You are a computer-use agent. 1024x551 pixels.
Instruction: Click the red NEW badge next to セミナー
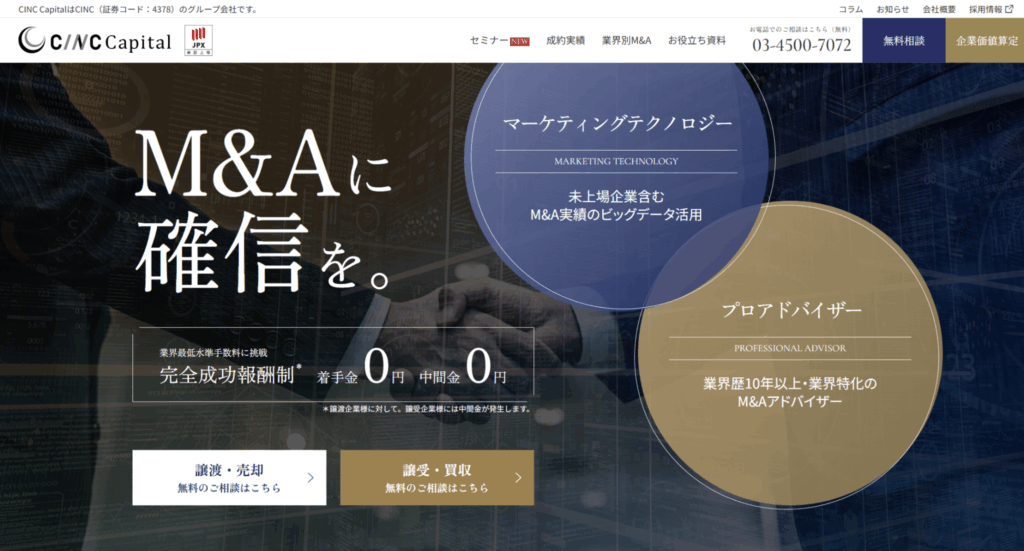[519, 41]
